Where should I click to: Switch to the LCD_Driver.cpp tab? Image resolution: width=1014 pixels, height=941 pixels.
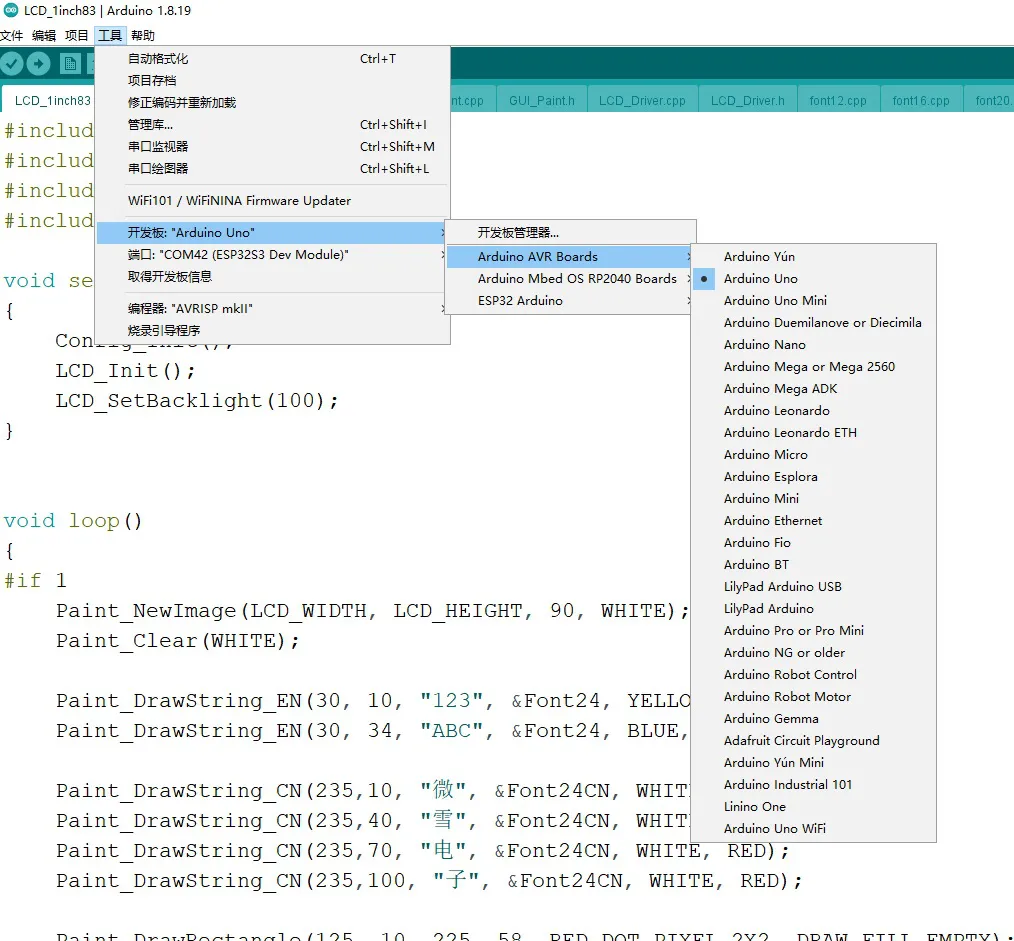tap(642, 101)
